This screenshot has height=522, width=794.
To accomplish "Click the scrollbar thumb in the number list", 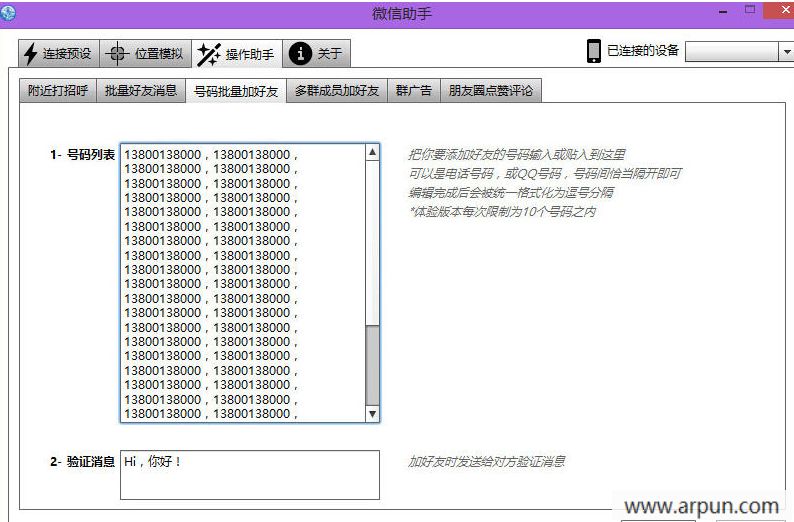I will (x=372, y=365).
